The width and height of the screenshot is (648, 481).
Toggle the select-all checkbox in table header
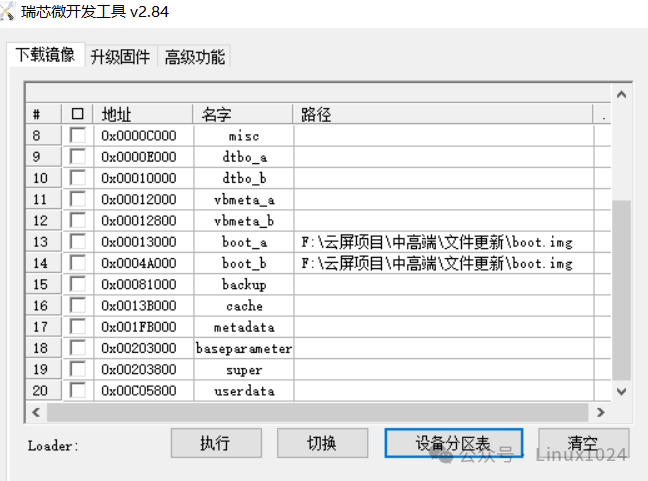tap(77, 114)
